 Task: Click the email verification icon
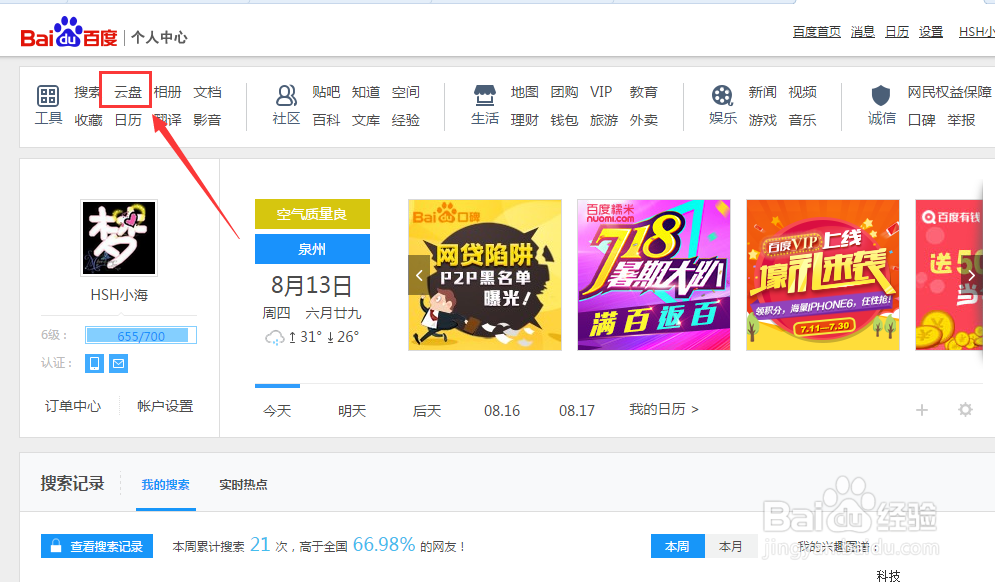tap(119, 363)
